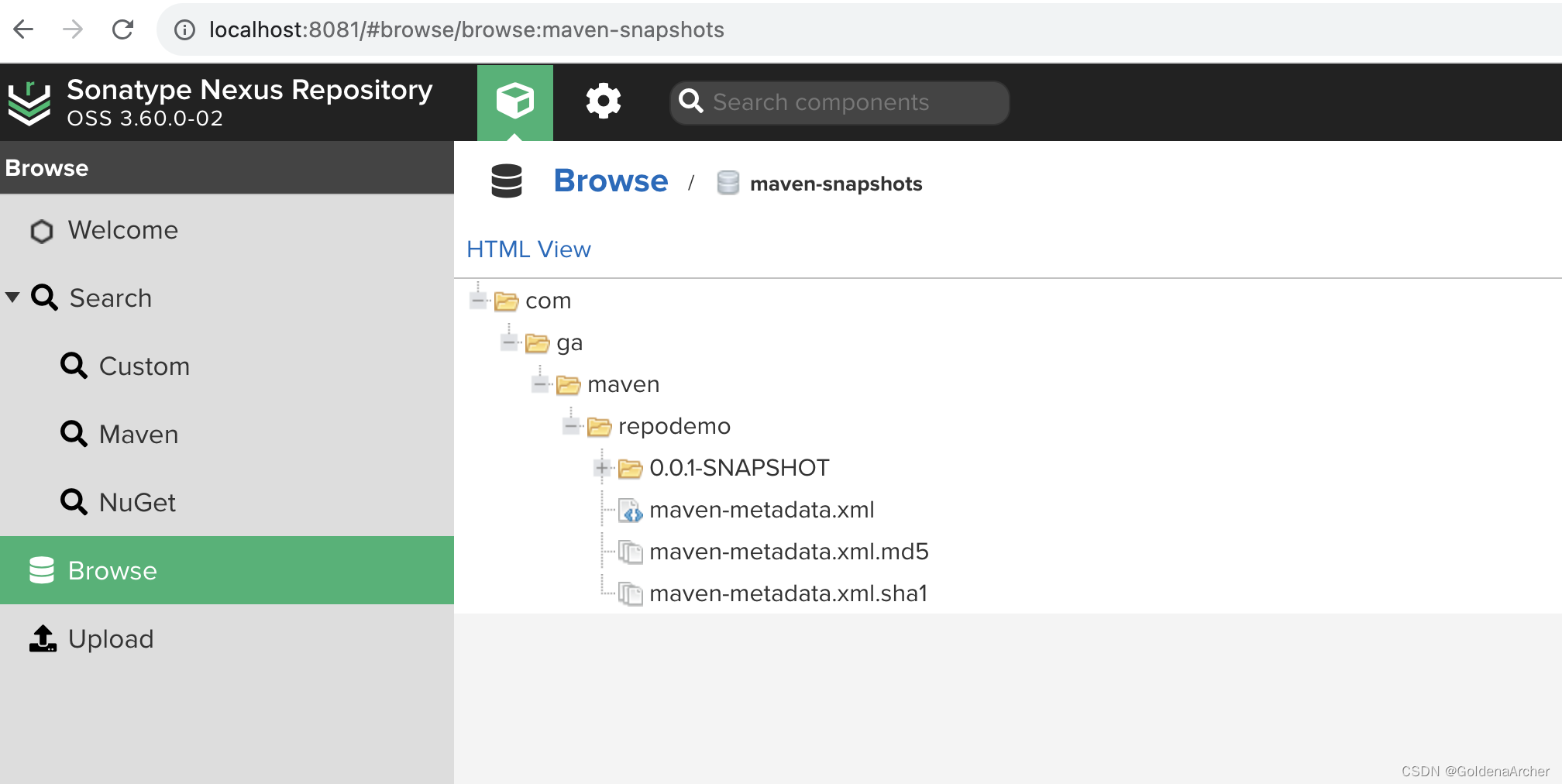1562x784 pixels.
Task: Click the Upload arrow icon
Action: point(43,638)
